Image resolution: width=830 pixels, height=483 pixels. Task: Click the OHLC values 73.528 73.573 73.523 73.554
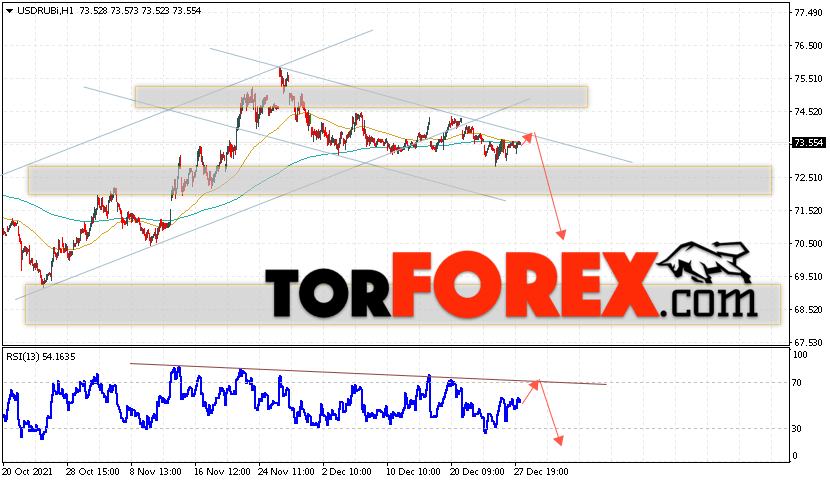(140, 11)
